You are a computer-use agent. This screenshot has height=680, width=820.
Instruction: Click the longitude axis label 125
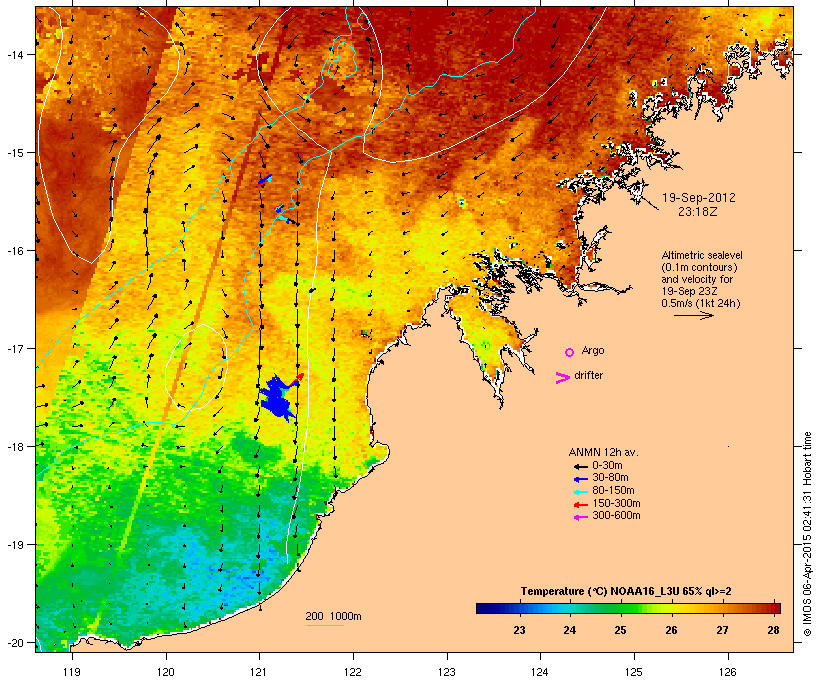[x=634, y=672]
